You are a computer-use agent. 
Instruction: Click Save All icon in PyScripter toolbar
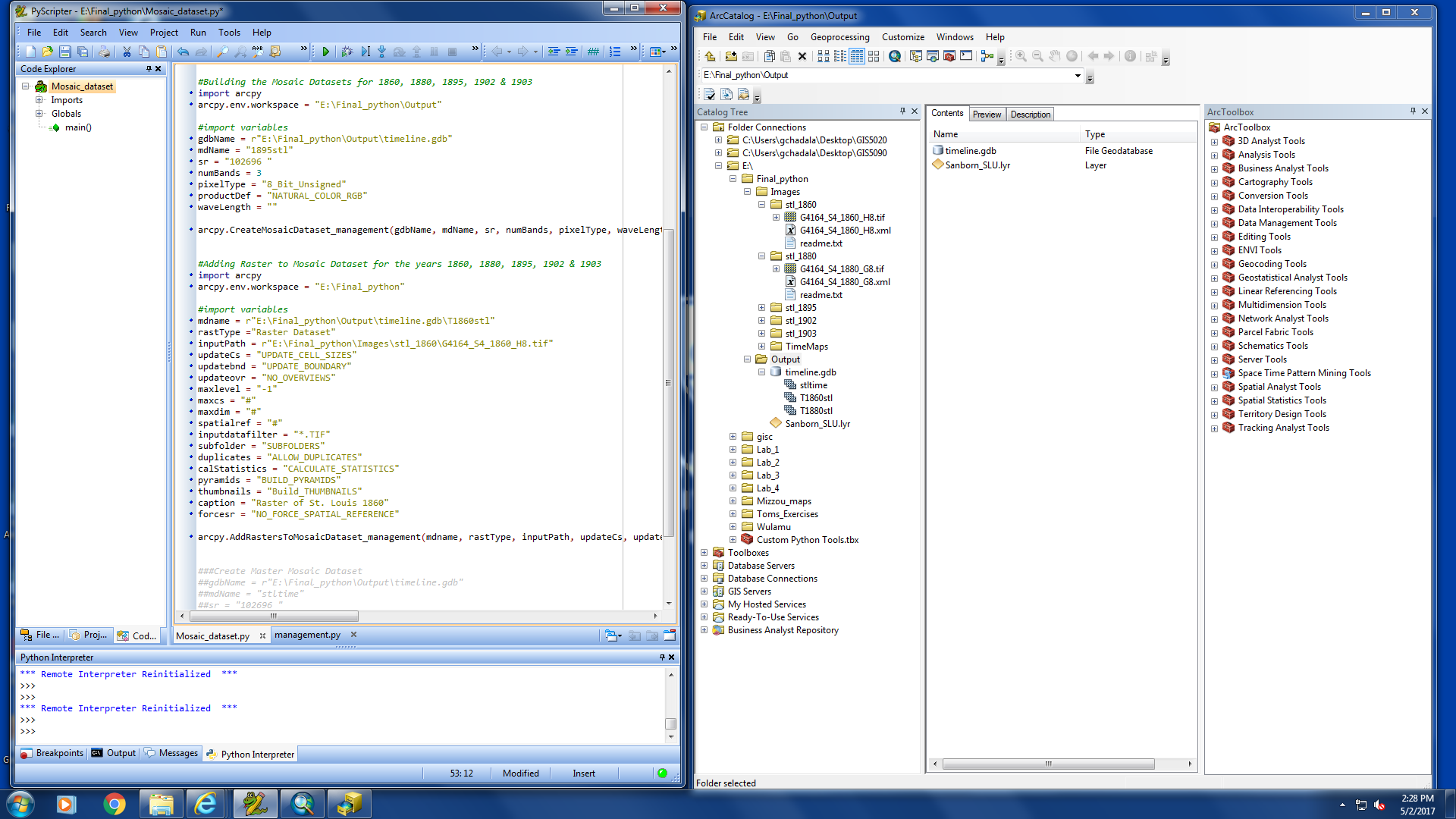tap(83, 52)
